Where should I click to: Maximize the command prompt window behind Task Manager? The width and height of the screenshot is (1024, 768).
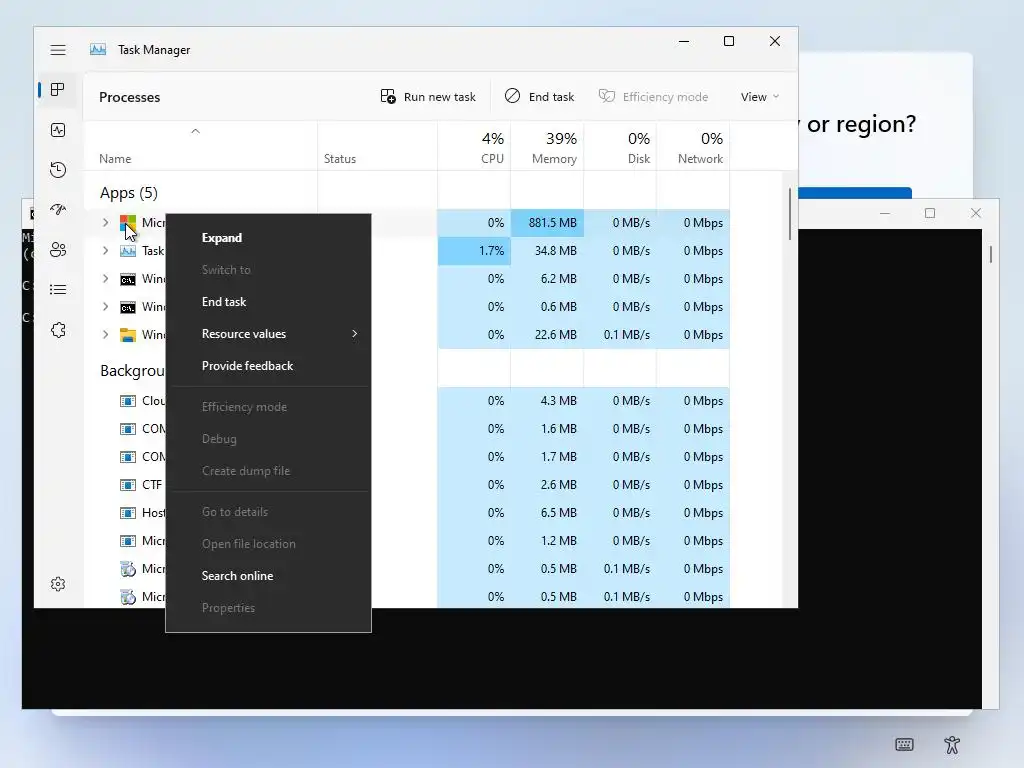pyautogui.click(x=930, y=213)
